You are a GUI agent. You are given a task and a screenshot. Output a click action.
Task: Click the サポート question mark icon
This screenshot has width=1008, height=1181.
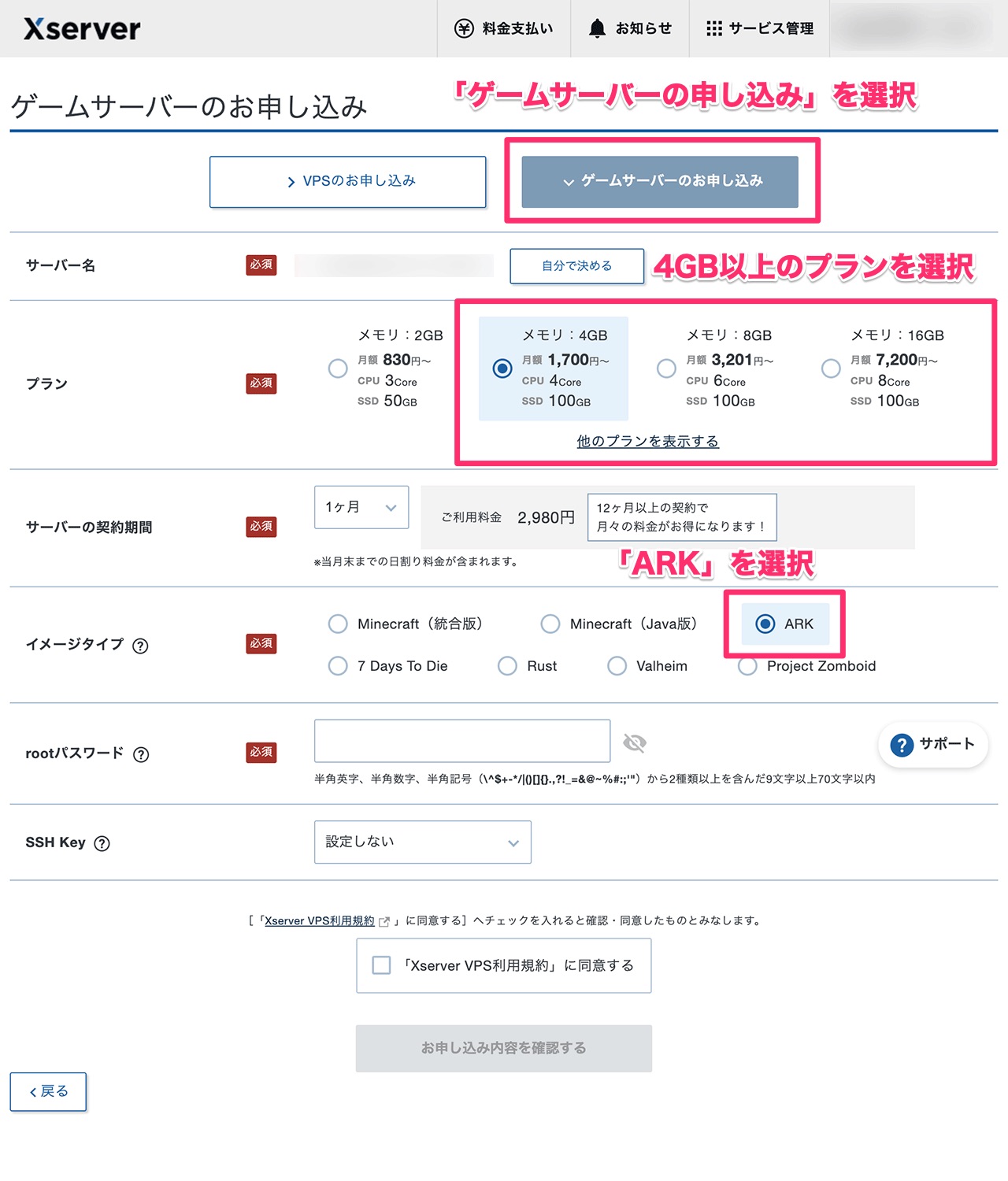click(902, 744)
